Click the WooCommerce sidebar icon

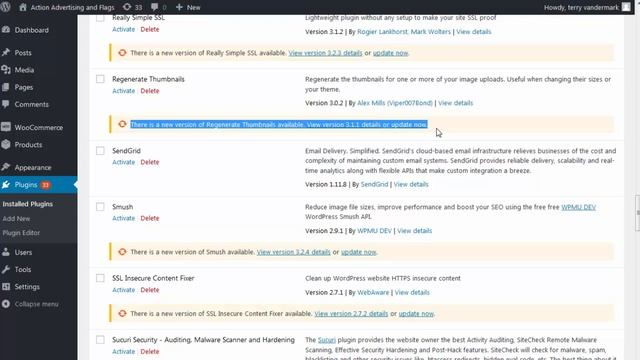pos(6,127)
